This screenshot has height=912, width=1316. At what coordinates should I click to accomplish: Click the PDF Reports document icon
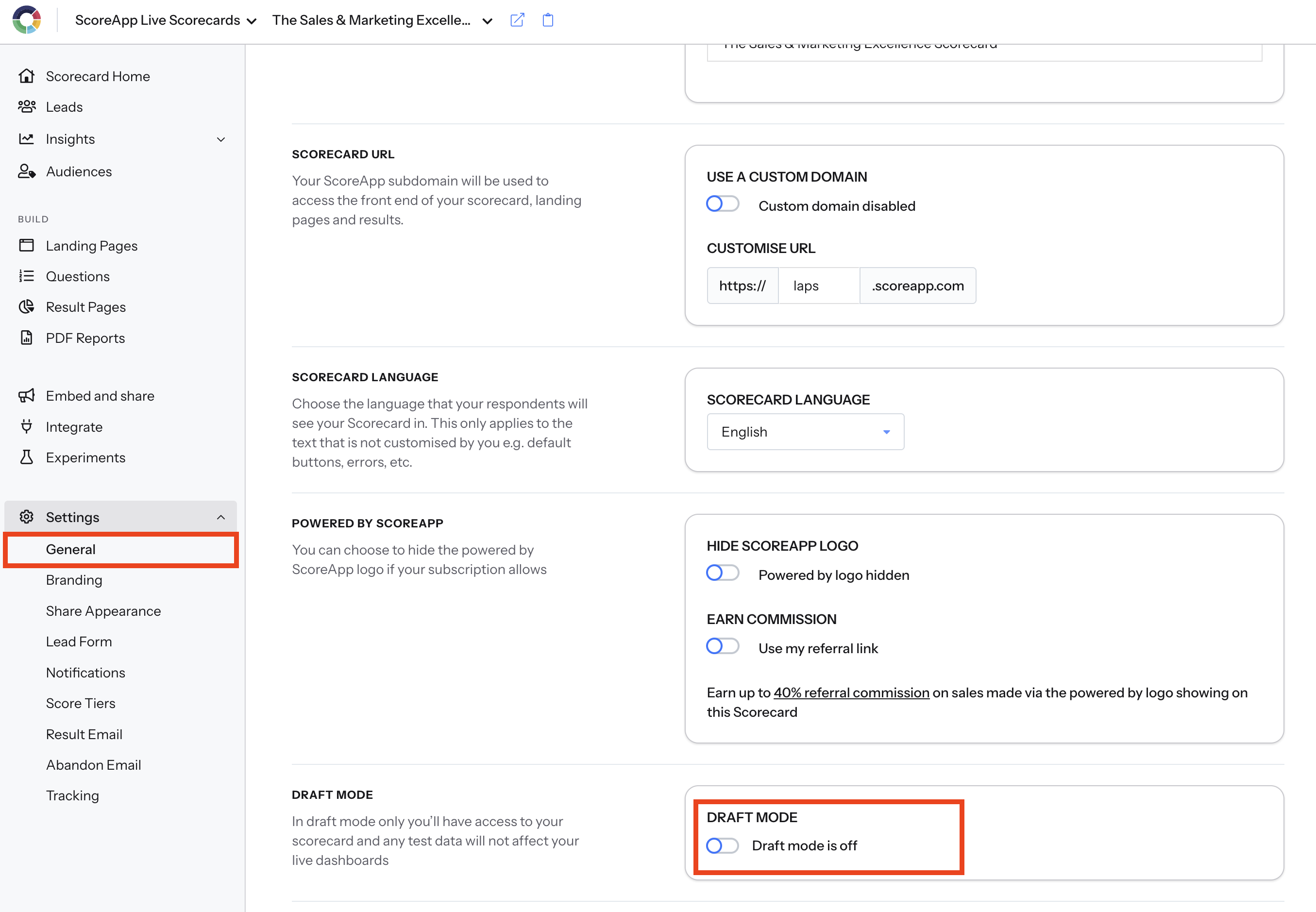(26, 338)
